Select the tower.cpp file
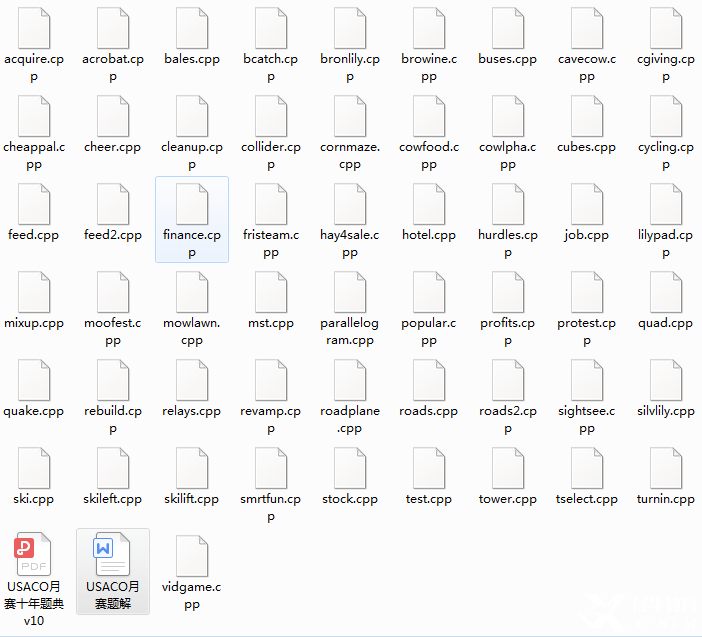The width and height of the screenshot is (702, 637). (507, 468)
